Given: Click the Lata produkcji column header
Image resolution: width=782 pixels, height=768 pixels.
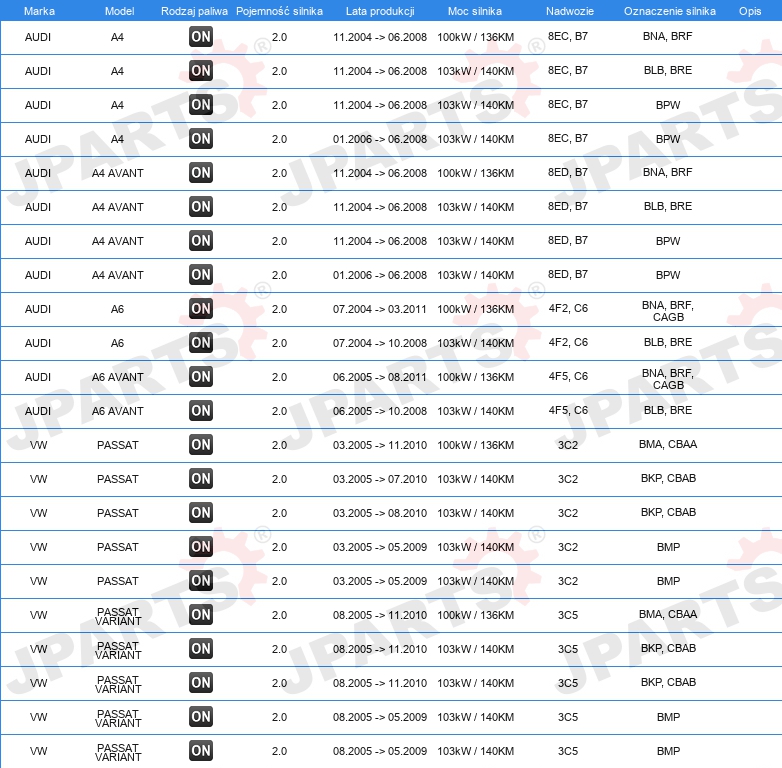Looking at the screenshot, I should tap(380, 11).
